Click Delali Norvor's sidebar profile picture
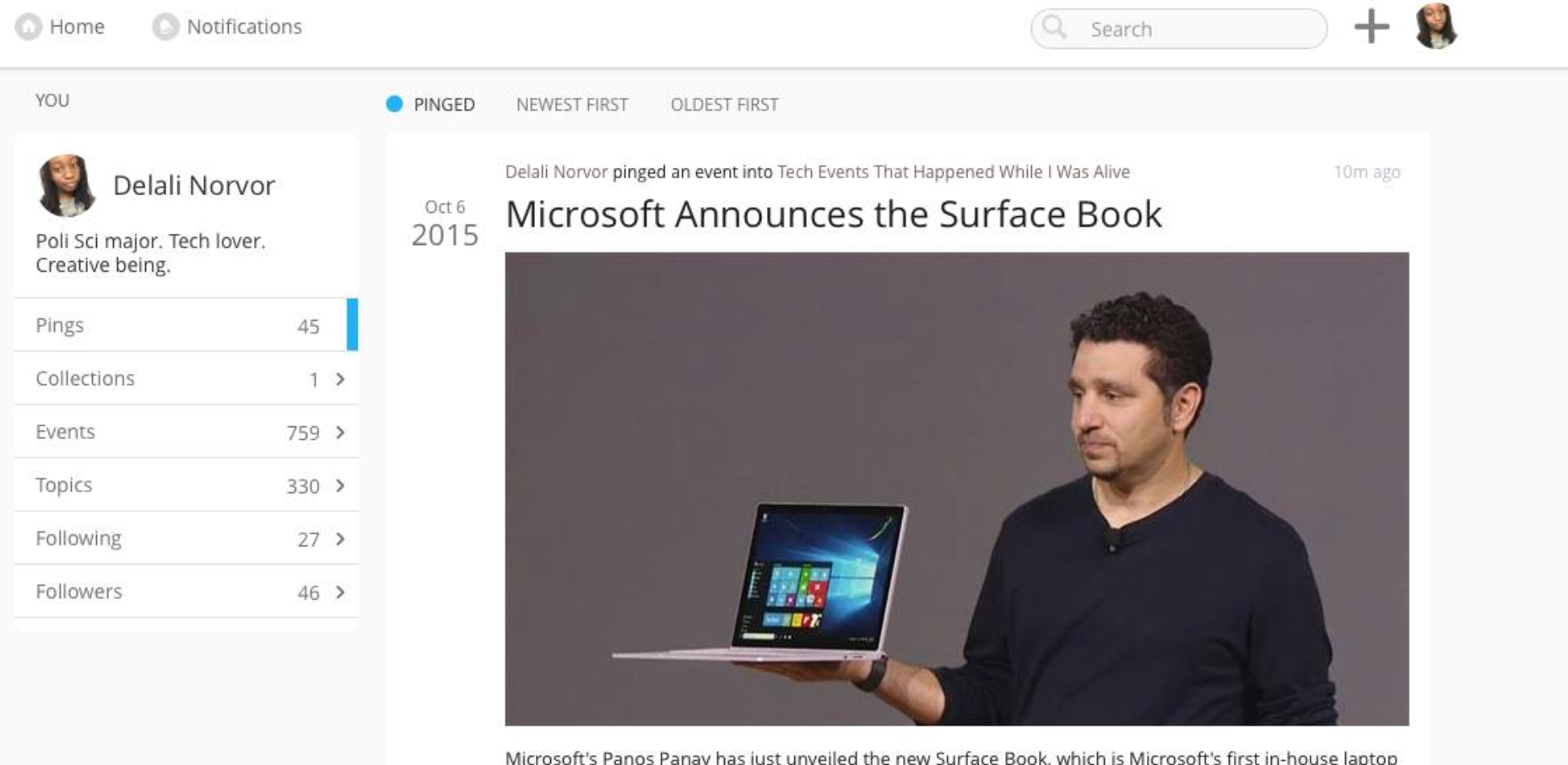1568x765 pixels. (x=66, y=185)
